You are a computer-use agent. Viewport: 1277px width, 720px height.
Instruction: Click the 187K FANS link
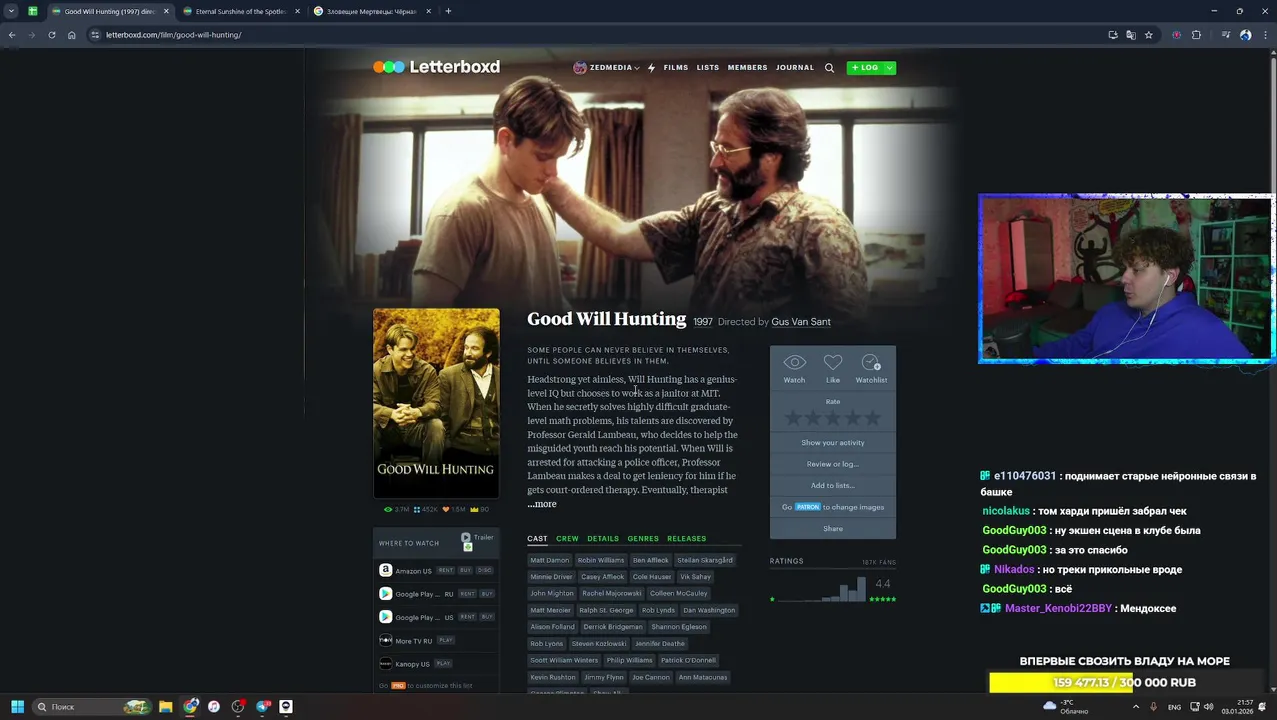tap(879, 562)
